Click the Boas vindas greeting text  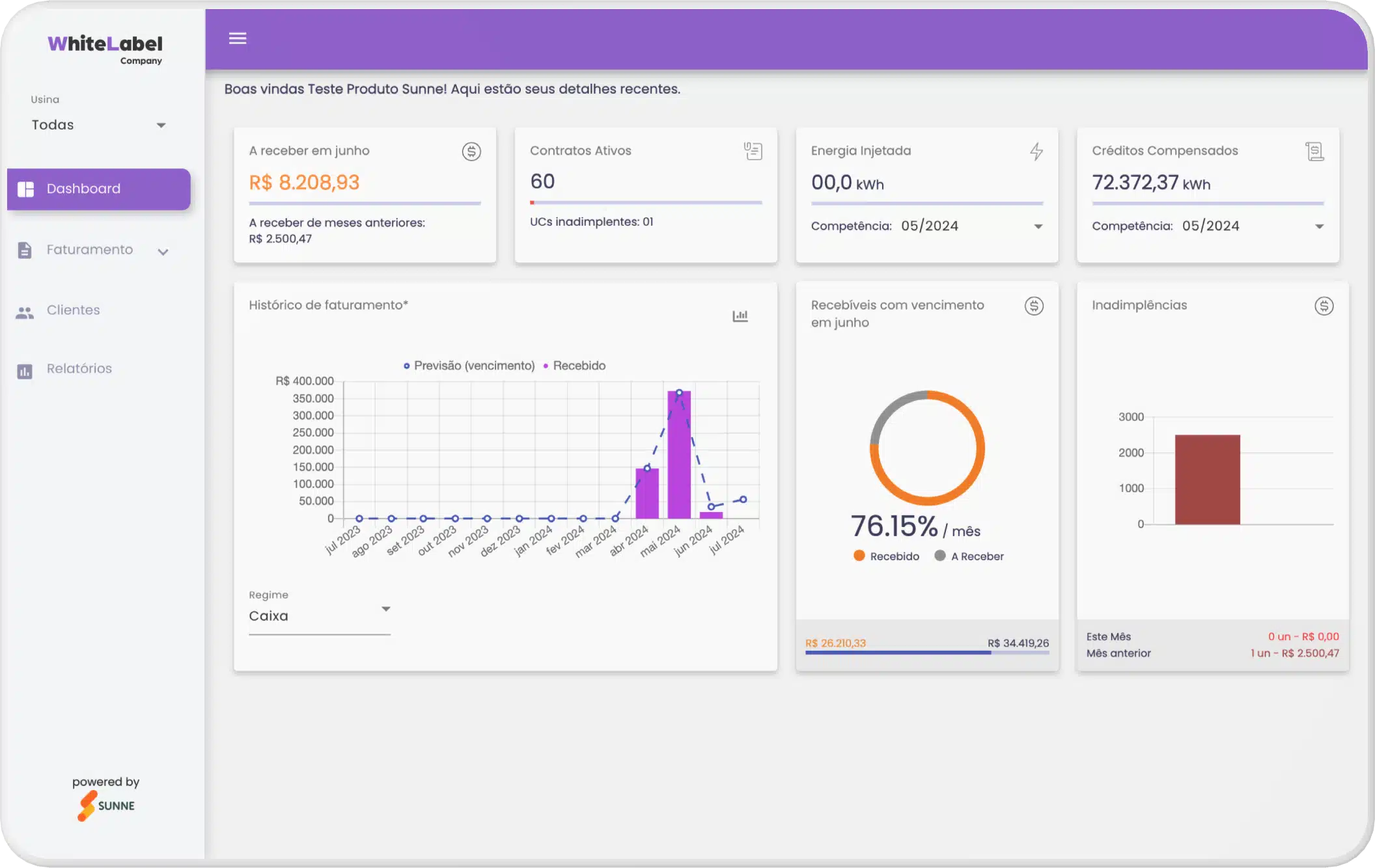tap(452, 89)
